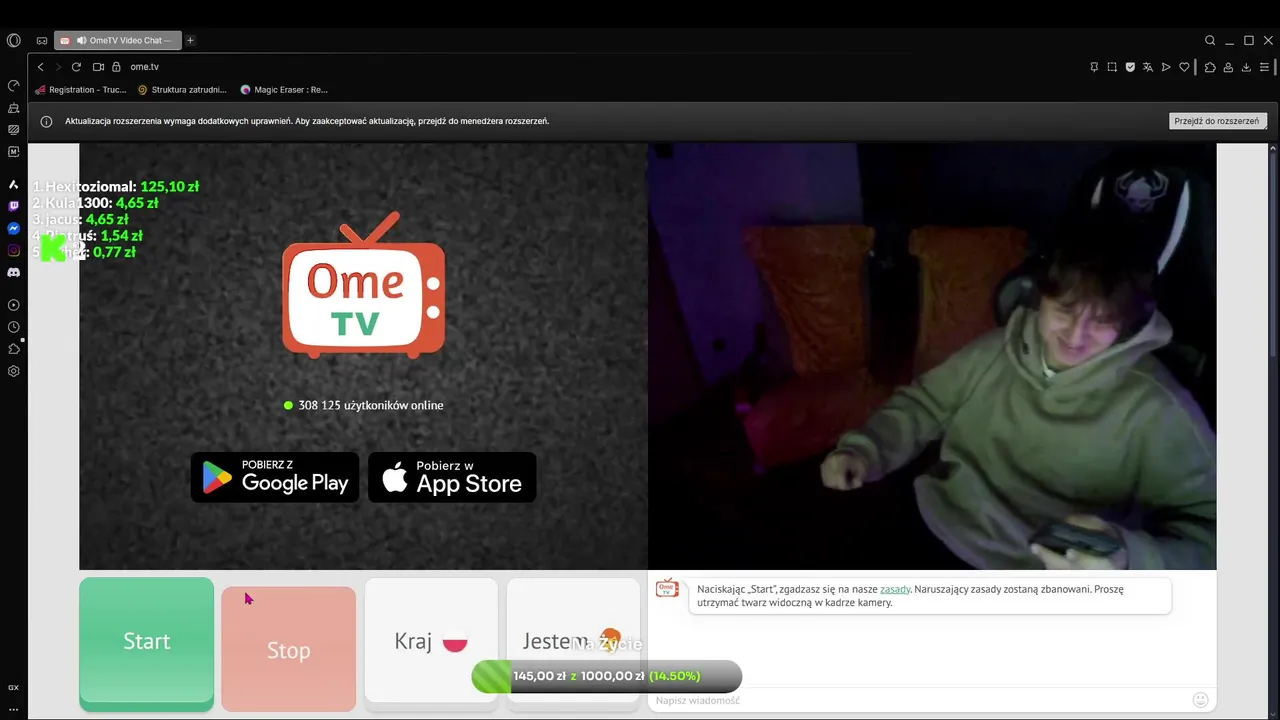Image resolution: width=1280 pixels, height=720 pixels.
Task: Open a new tab with plus button
Action: click(190, 41)
